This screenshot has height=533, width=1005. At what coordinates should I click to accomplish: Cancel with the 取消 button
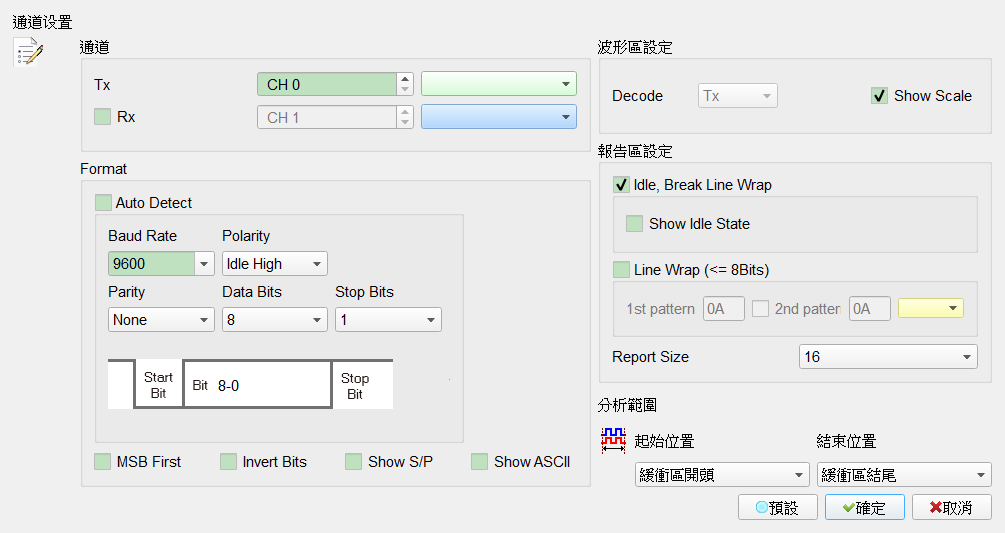(952, 507)
